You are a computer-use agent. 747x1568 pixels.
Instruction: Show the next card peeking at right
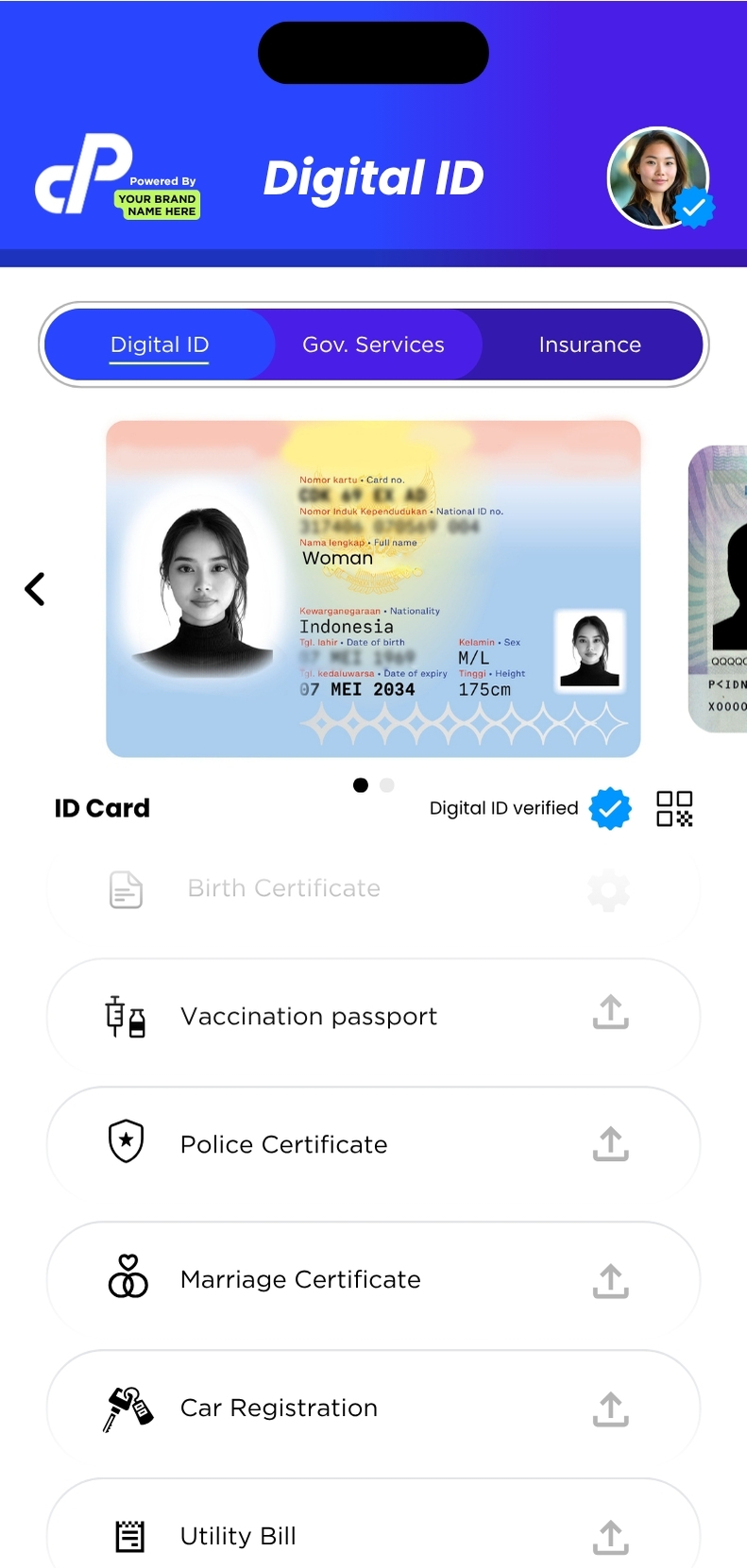click(718, 589)
